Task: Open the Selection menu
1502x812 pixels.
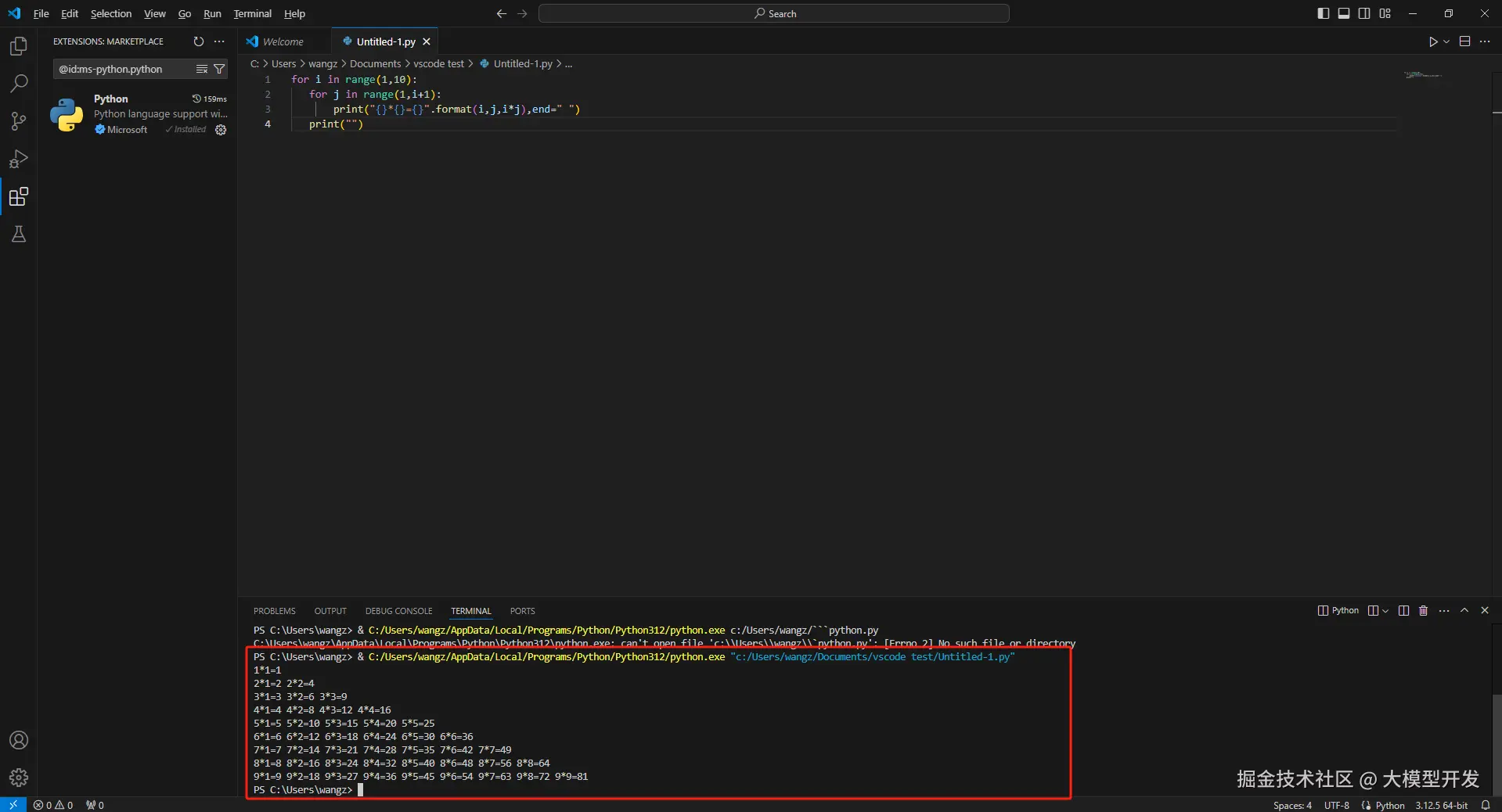Action: click(111, 13)
